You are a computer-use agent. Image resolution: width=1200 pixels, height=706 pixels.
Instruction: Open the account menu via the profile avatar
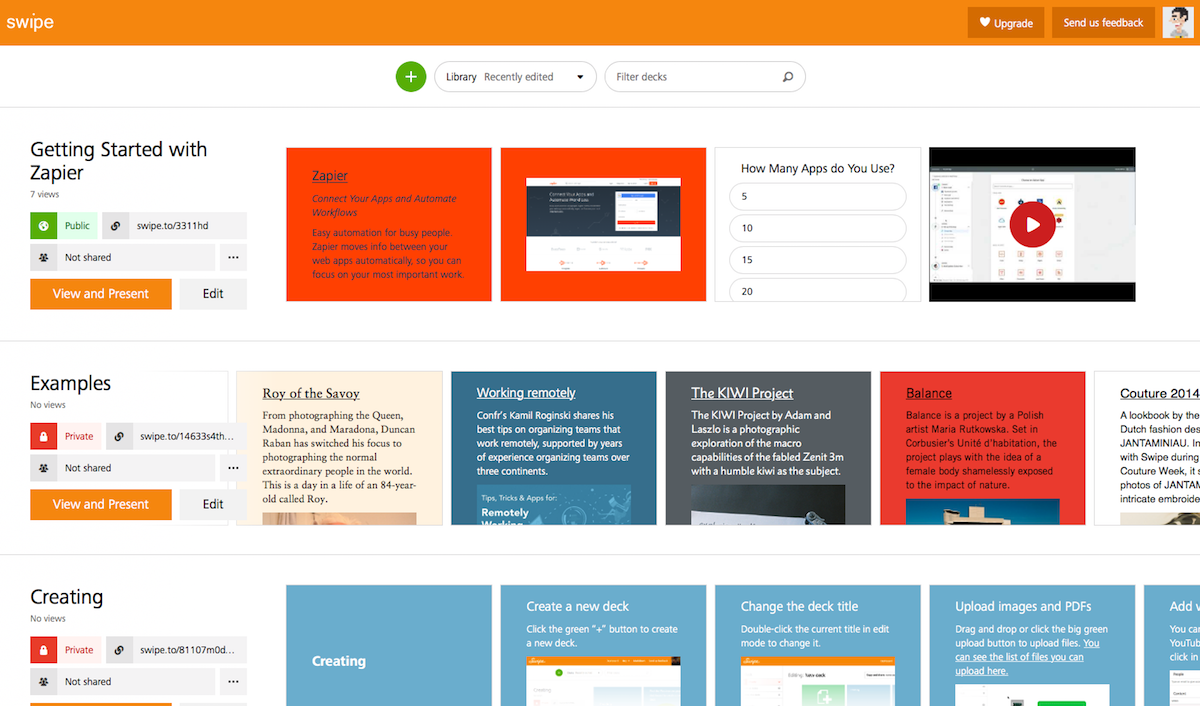pyautogui.click(x=1177, y=21)
